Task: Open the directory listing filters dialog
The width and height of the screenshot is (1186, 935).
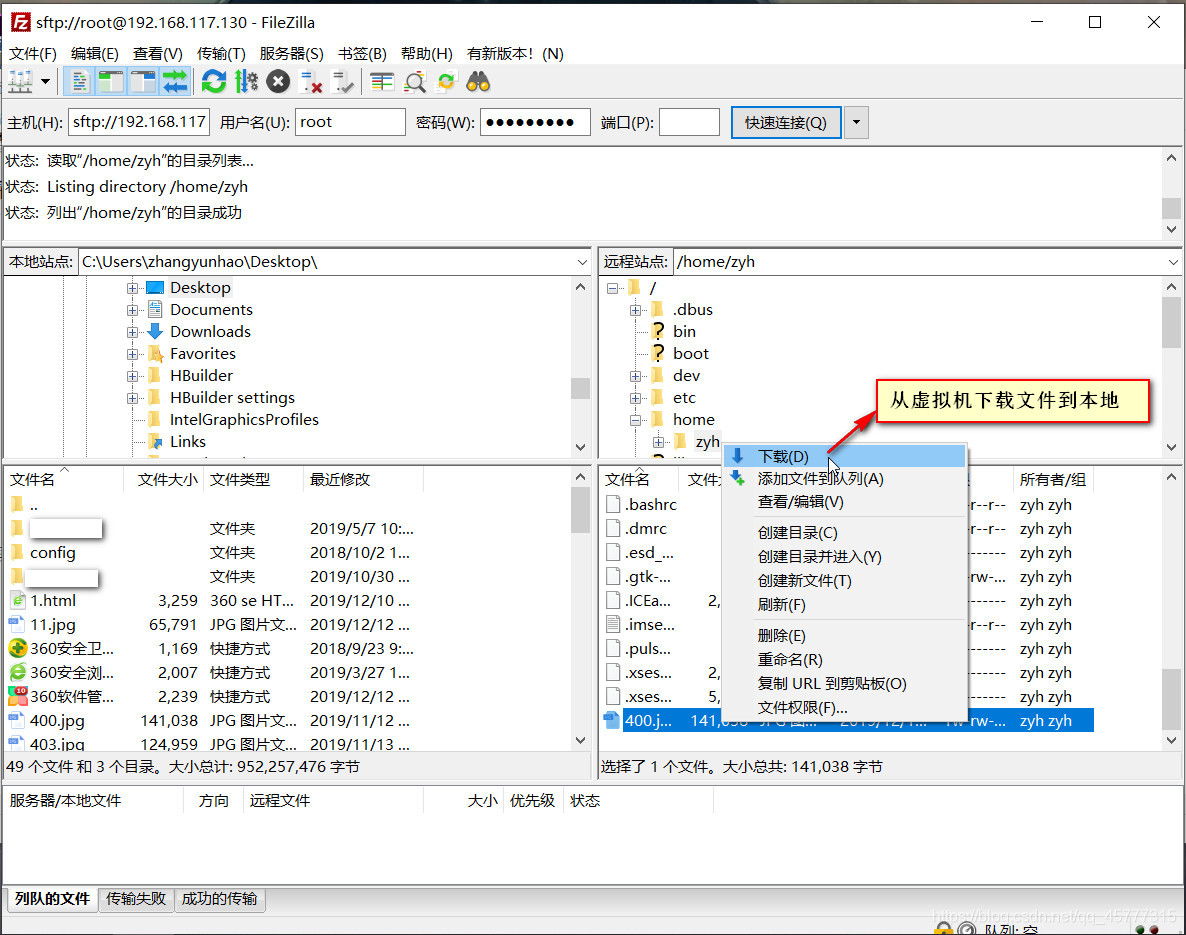Action: point(382,82)
